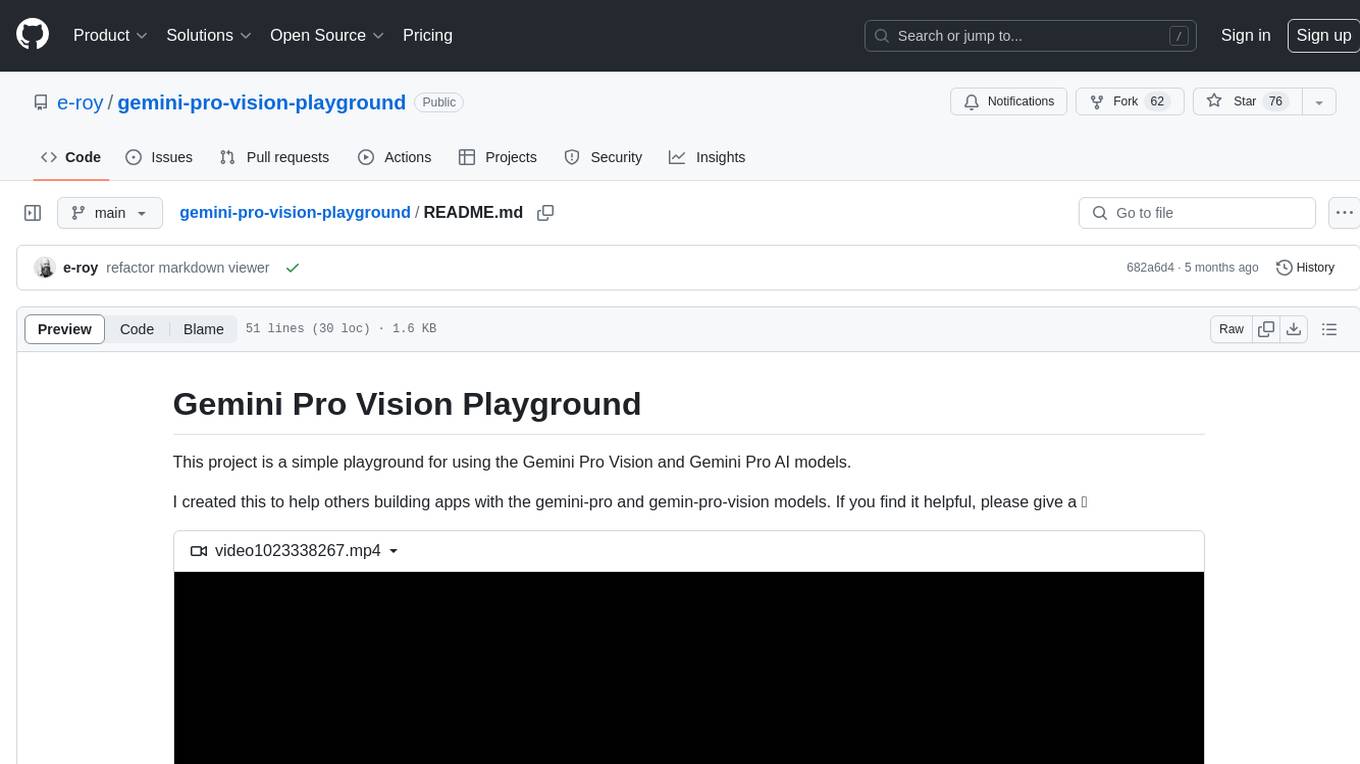The width and height of the screenshot is (1360, 764).
Task: Focus the Go to file input
Action: [x=1197, y=213]
